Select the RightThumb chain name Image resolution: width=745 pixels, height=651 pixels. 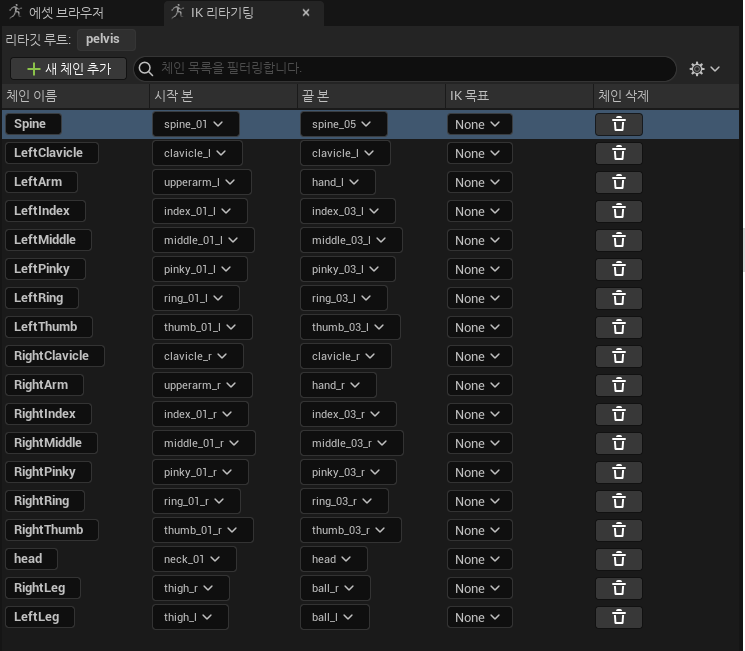pos(52,530)
